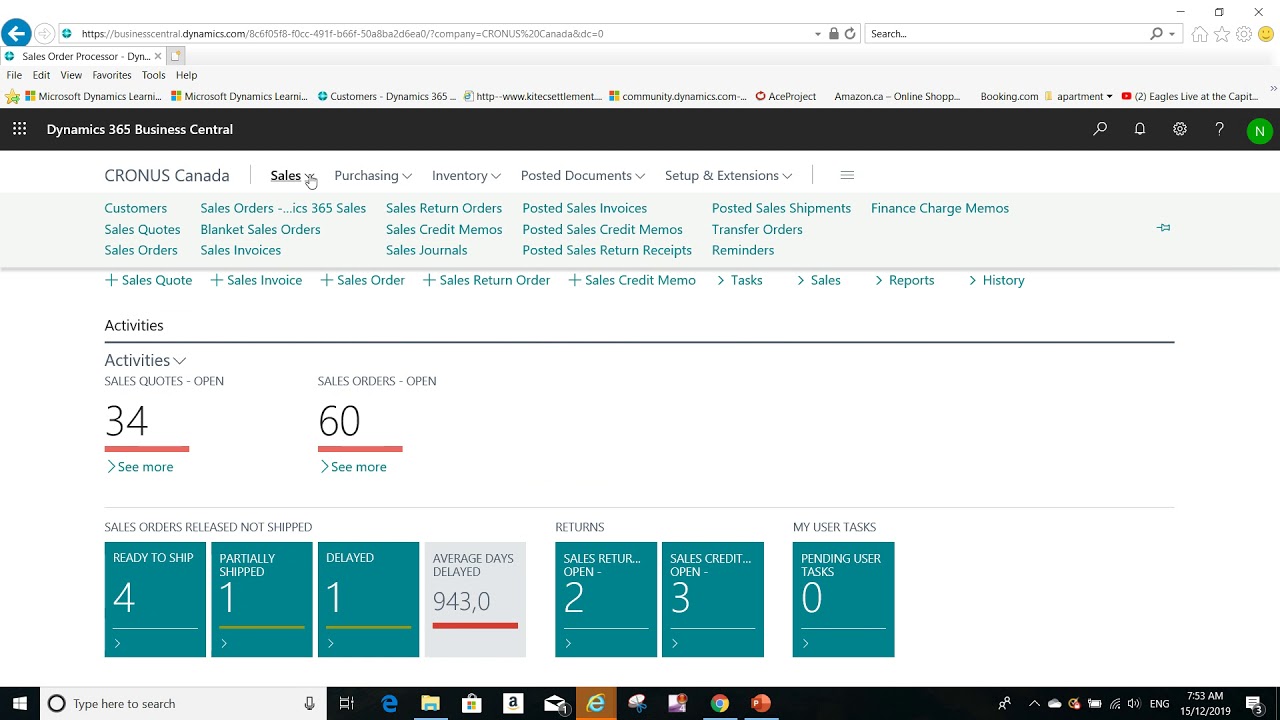The image size is (1280, 720).
Task: Open the Pending User Tasks tile
Action: click(x=843, y=599)
